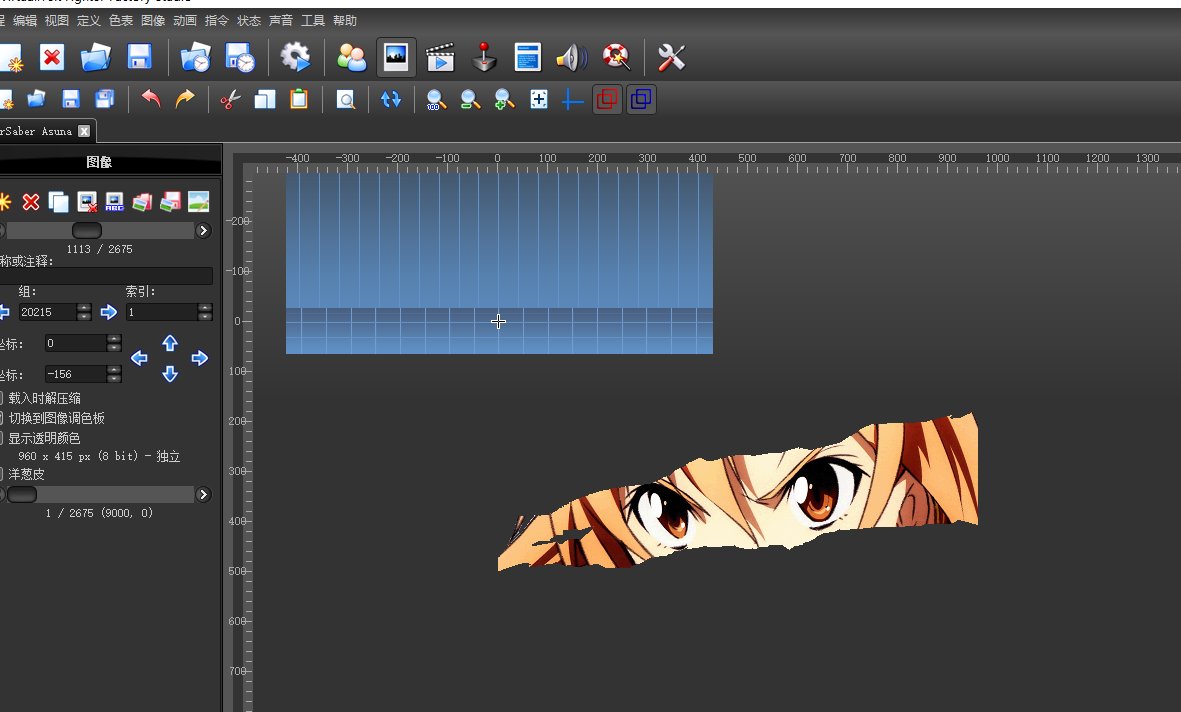Toggle the blue overlapping squares button

point(641,99)
